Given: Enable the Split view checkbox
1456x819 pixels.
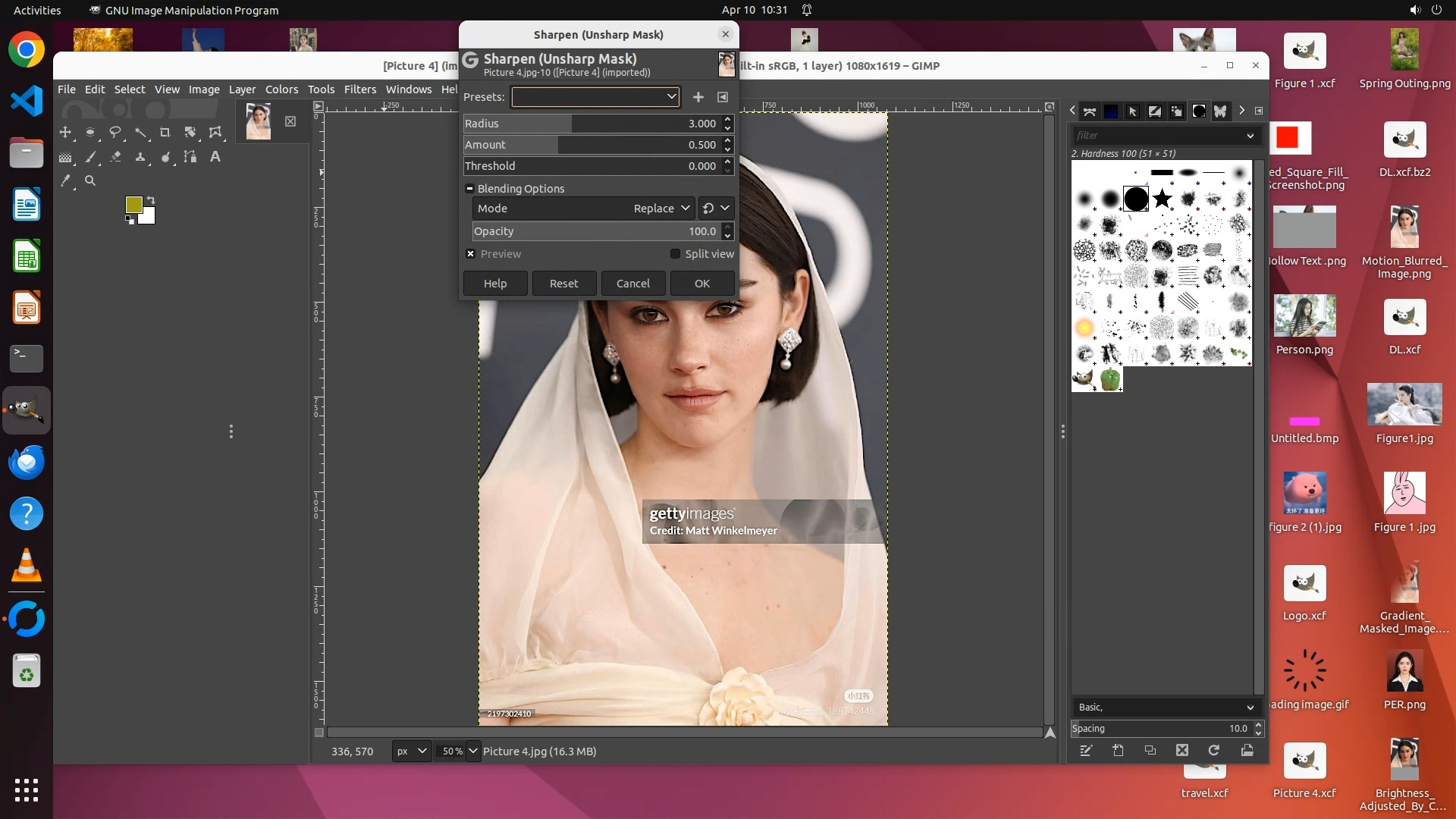Looking at the screenshot, I should tap(675, 254).
